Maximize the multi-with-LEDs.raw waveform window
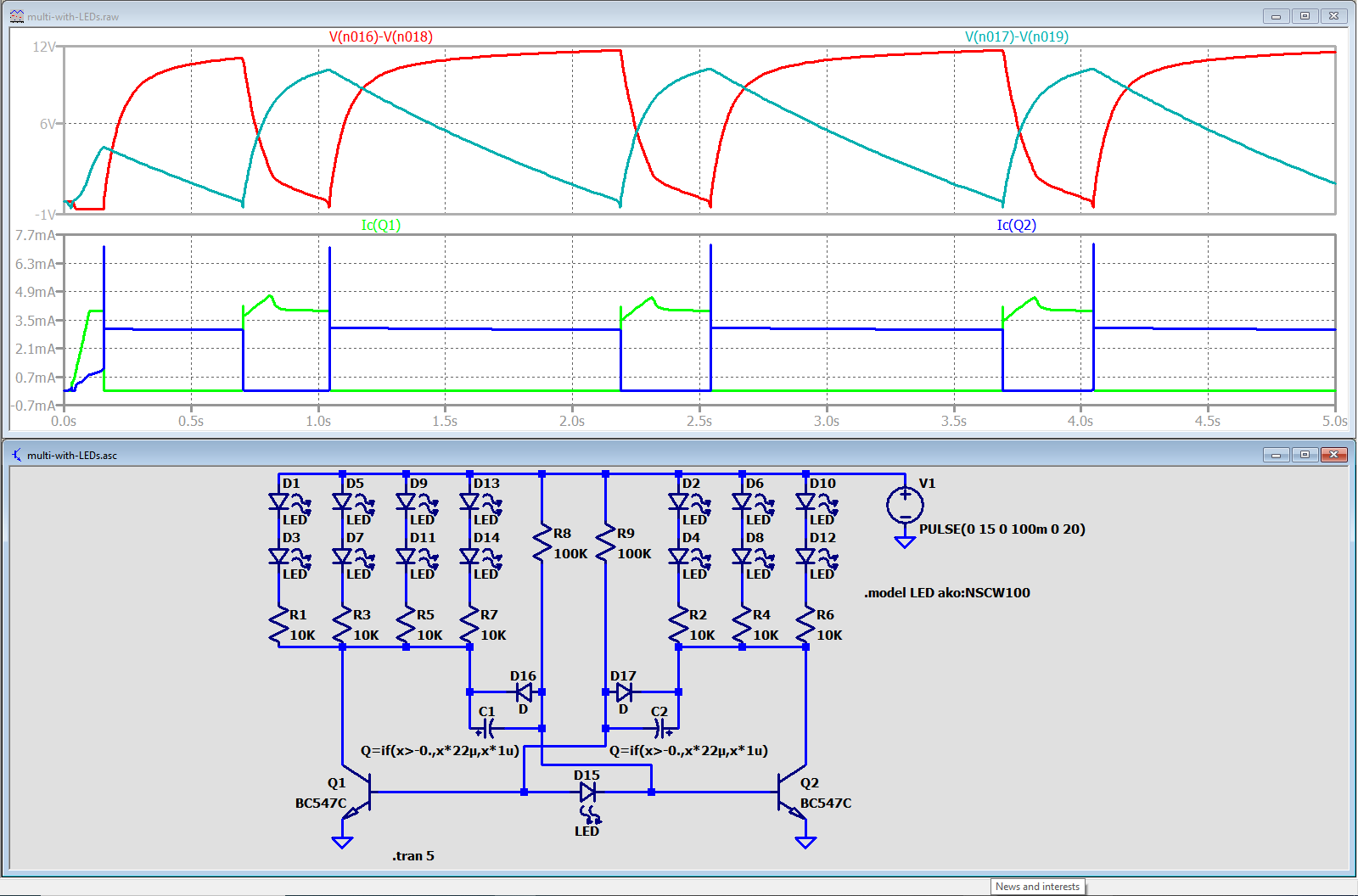Viewport: 1358px width, 896px height. point(1305,15)
